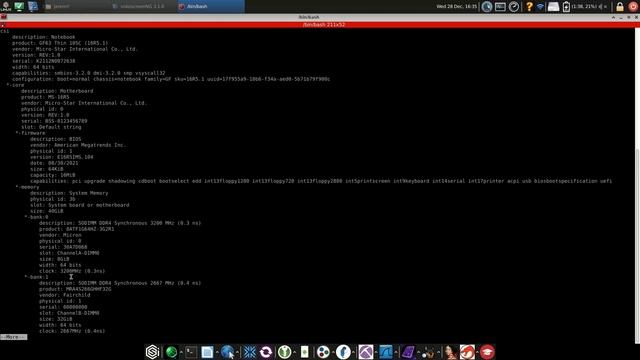Open the Linux applications menu icon
This screenshot has width=640, height=360.
(6, 6)
